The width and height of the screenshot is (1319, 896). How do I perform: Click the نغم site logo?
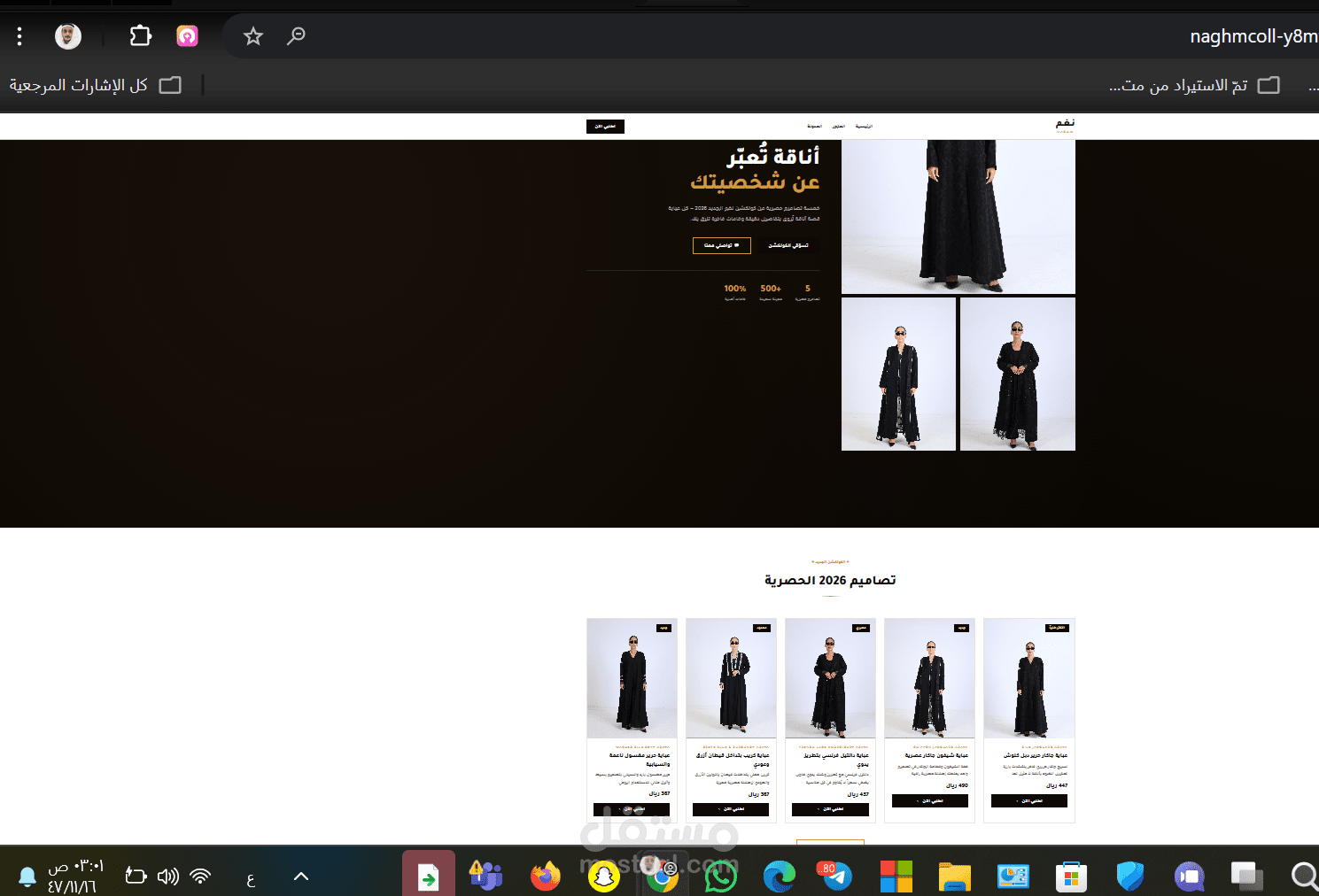tap(1065, 124)
